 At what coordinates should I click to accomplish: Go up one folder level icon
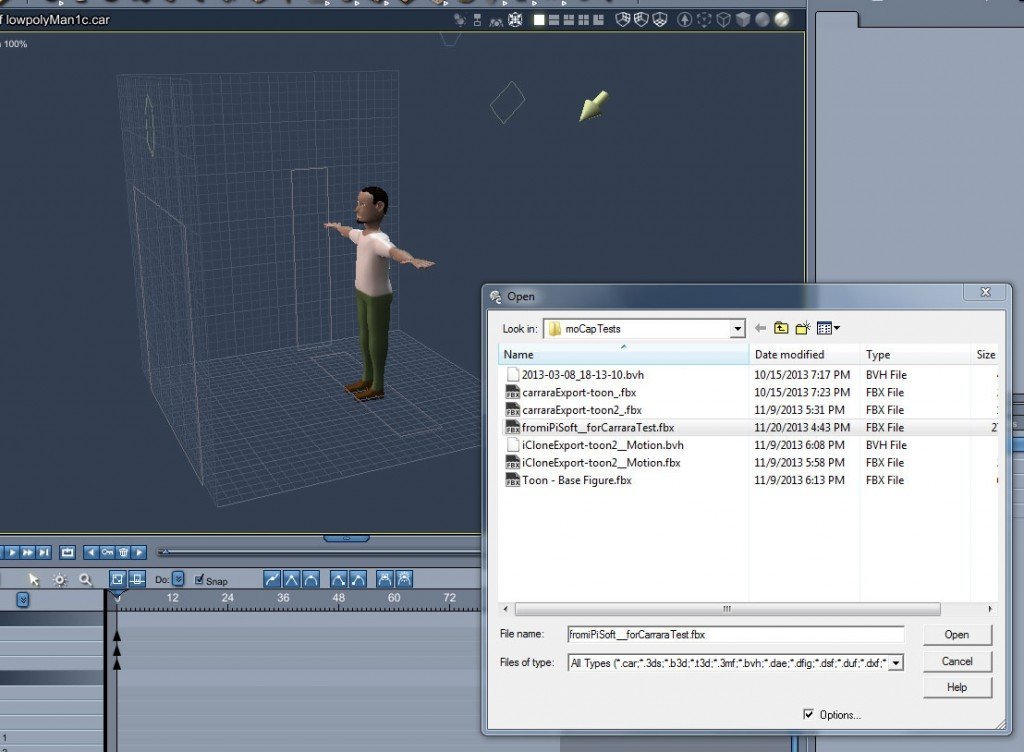point(781,328)
